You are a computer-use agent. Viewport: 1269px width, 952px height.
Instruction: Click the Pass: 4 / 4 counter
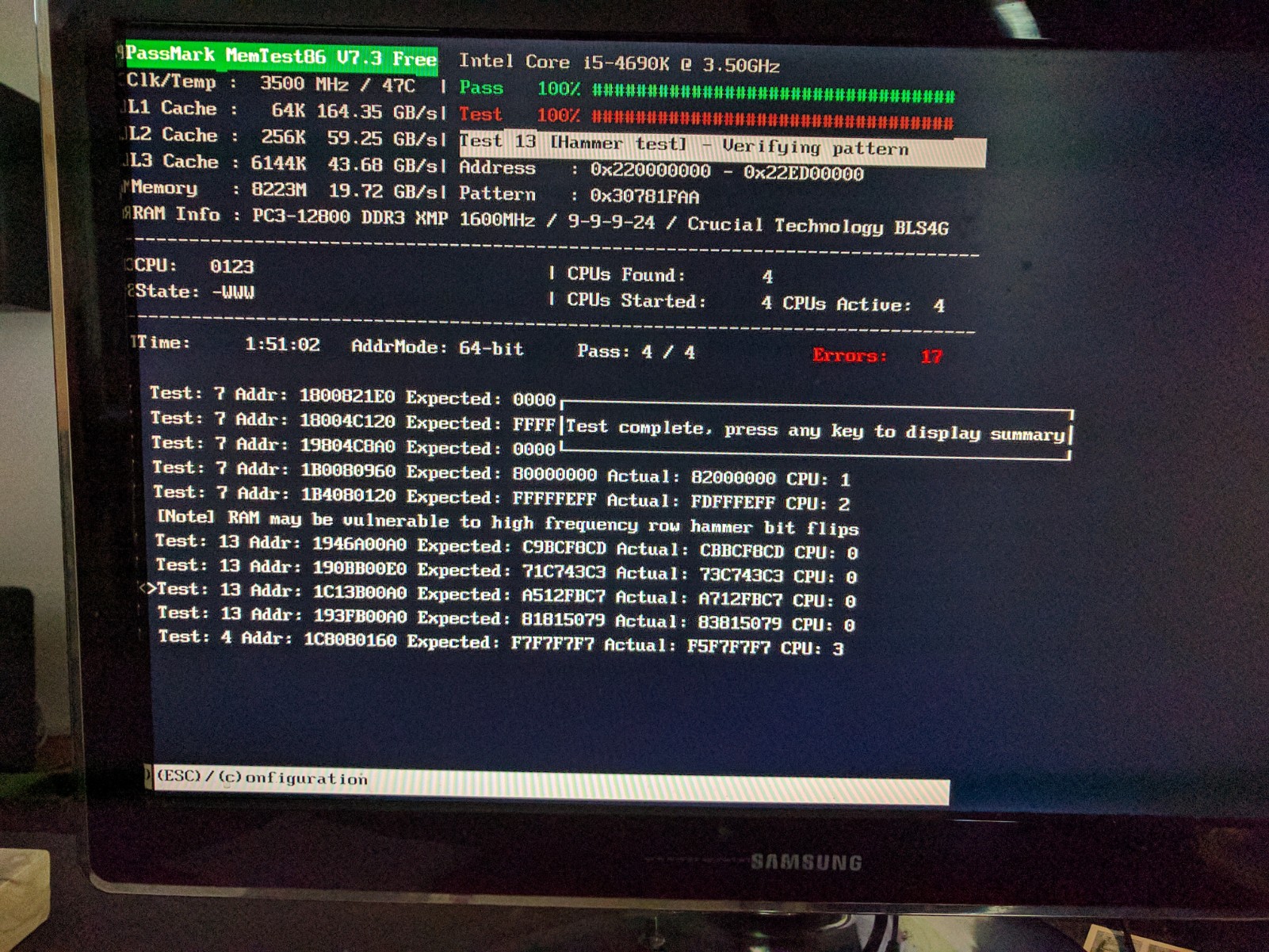pos(636,351)
